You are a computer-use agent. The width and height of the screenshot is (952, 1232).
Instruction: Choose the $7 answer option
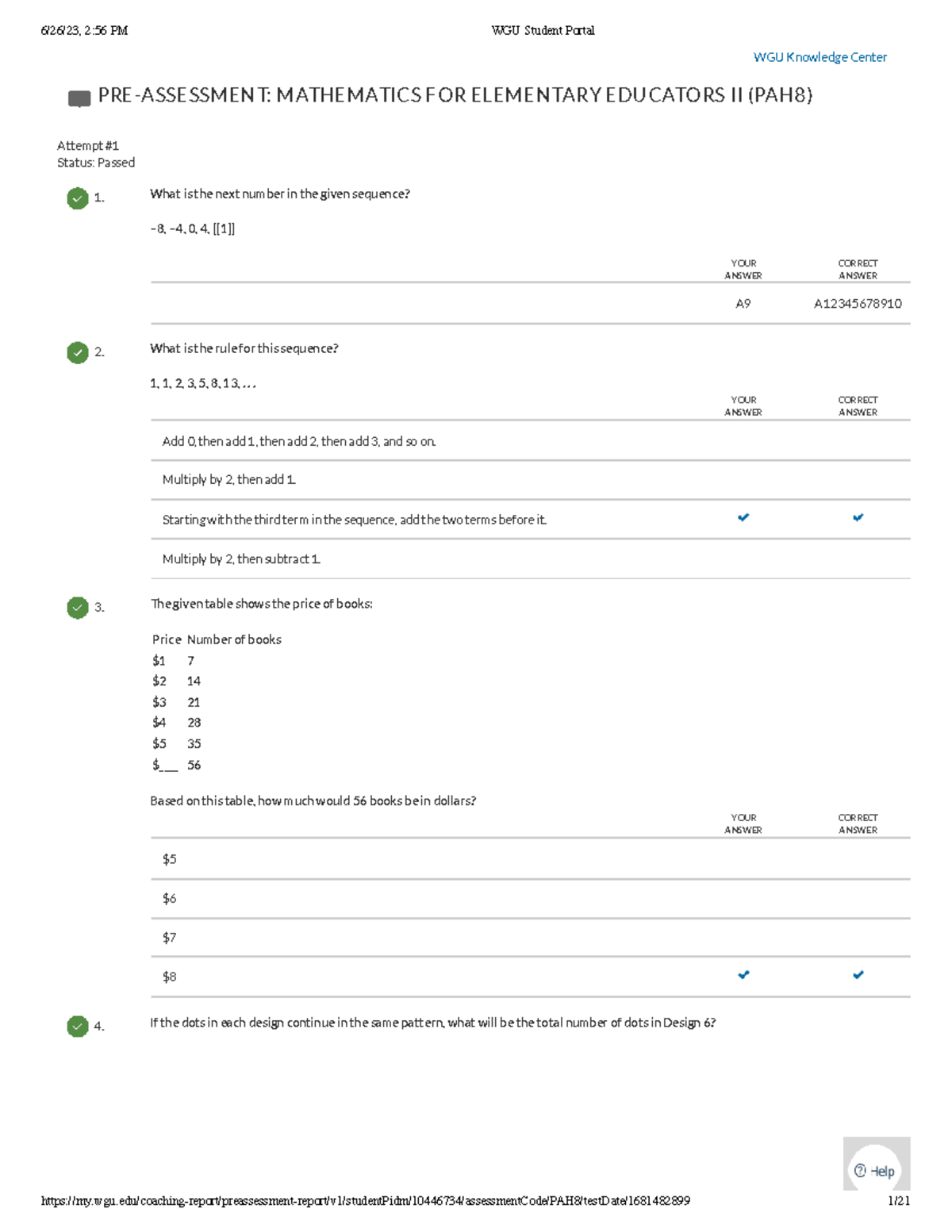coord(170,938)
